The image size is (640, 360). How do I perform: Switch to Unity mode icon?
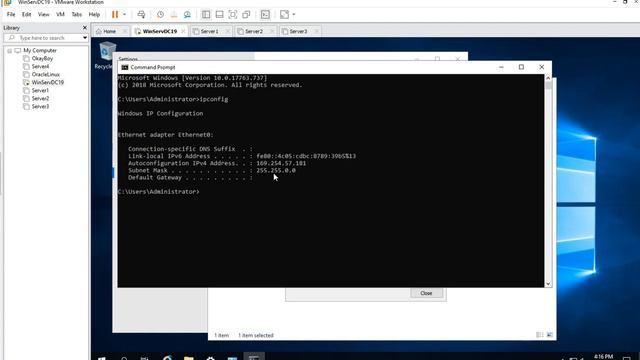(x=246, y=15)
